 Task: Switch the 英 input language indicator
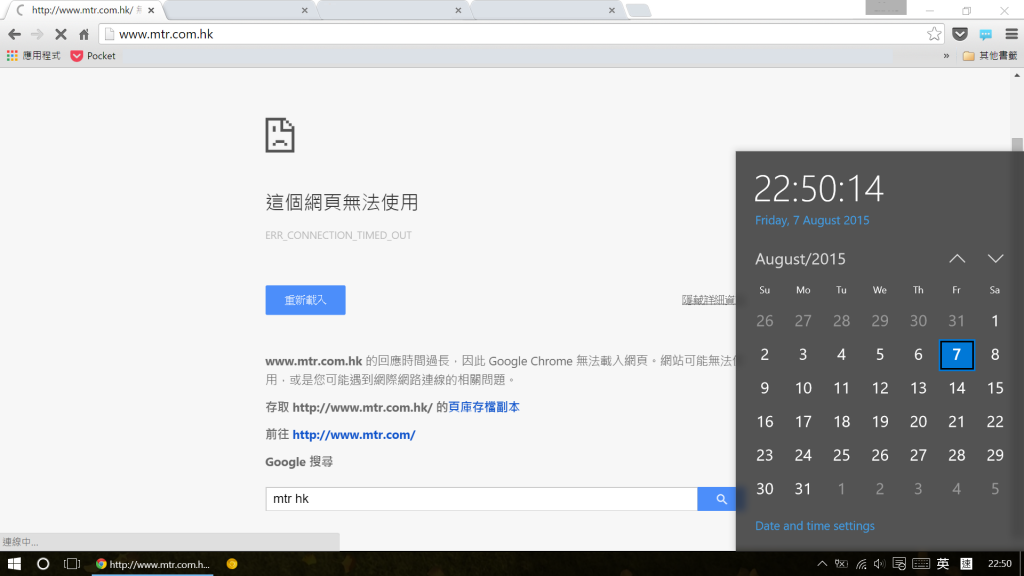coord(943,564)
